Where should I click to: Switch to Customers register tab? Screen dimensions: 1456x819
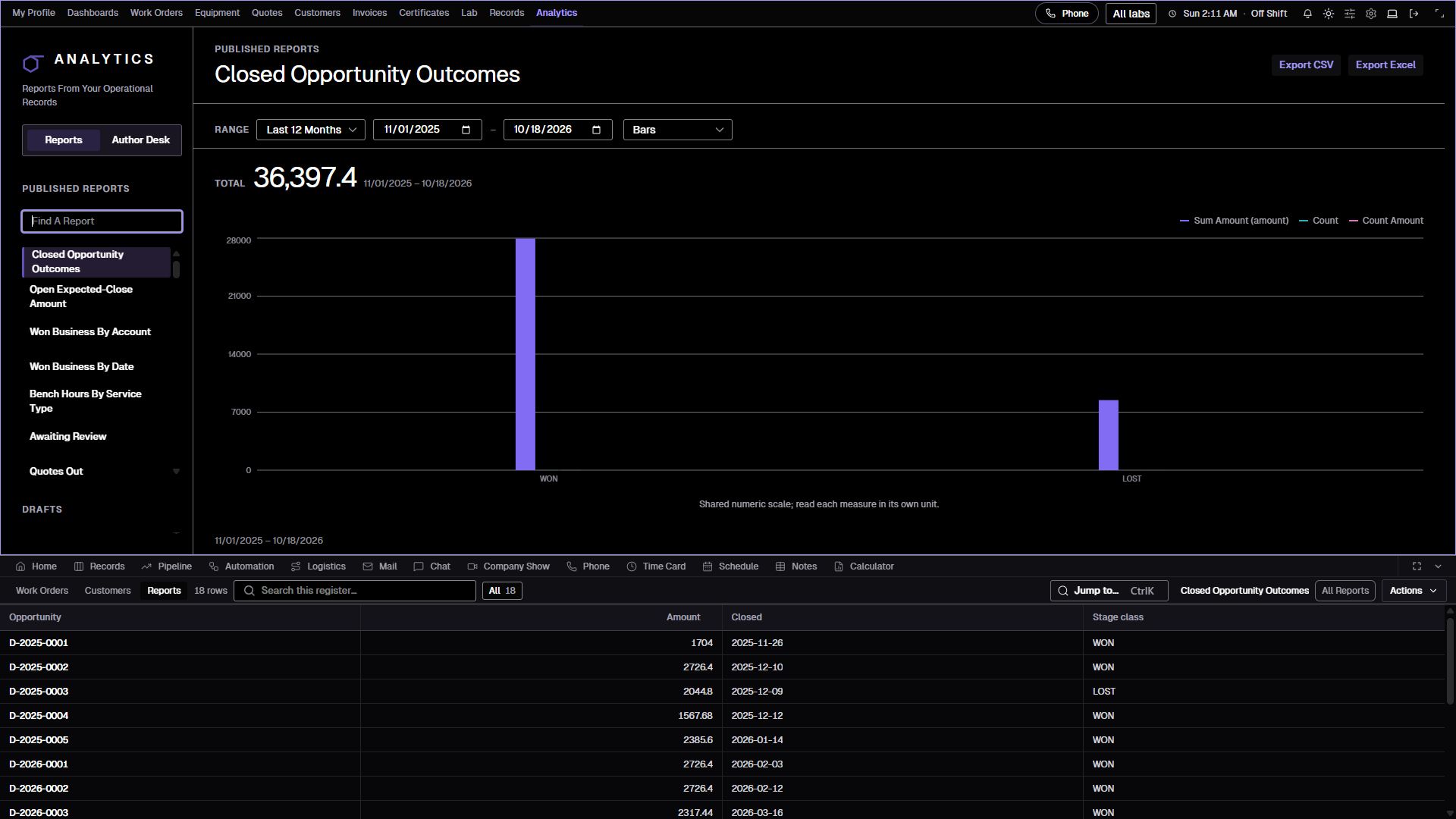coord(108,591)
